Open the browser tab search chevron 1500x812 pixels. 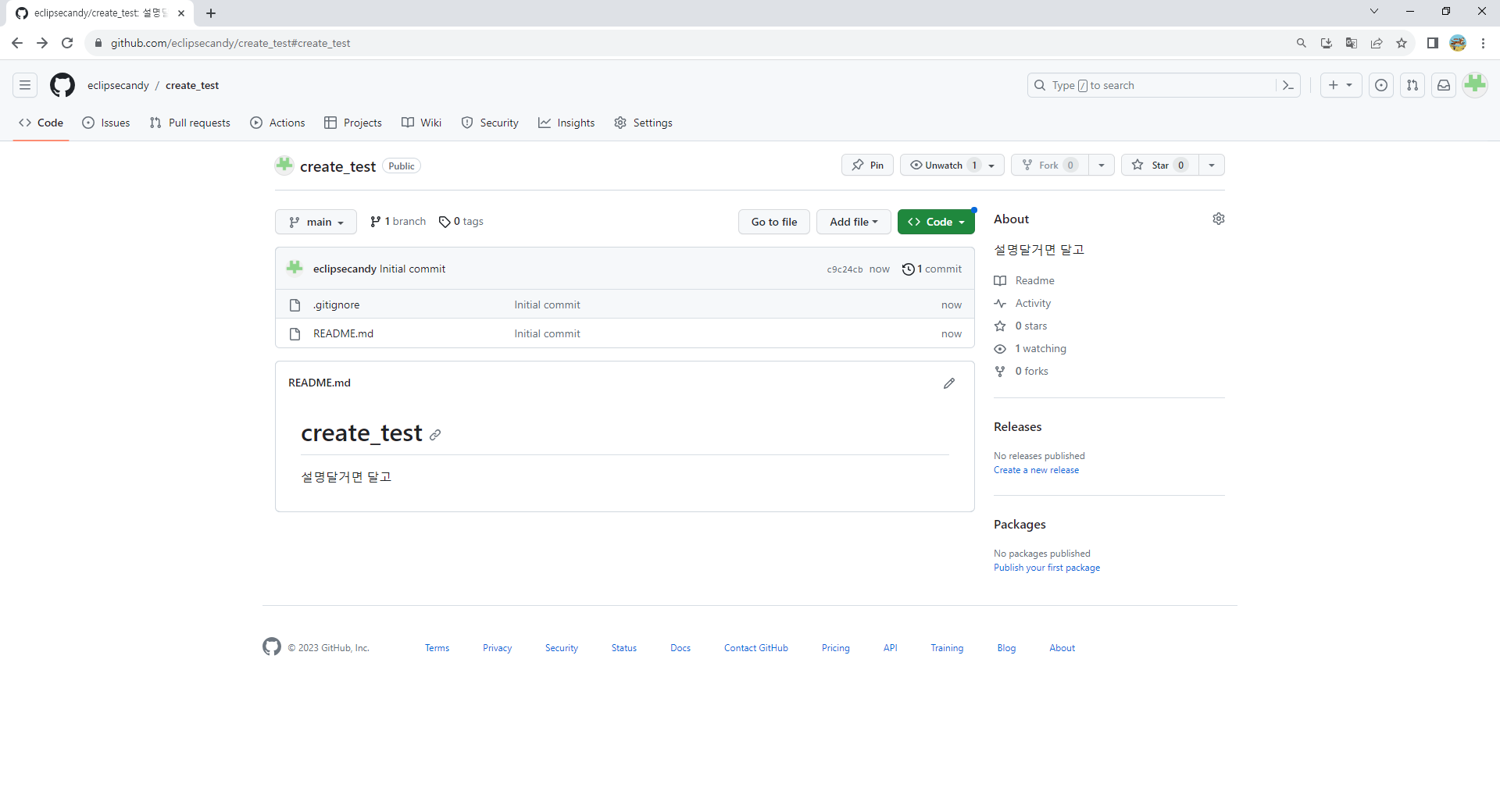pyautogui.click(x=1374, y=11)
